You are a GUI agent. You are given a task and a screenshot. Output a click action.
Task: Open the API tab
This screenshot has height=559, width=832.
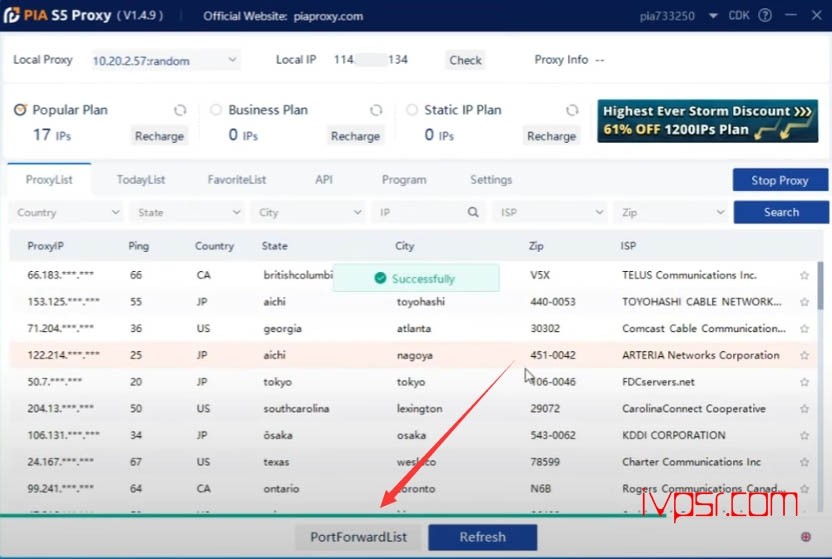coord(324,180)
